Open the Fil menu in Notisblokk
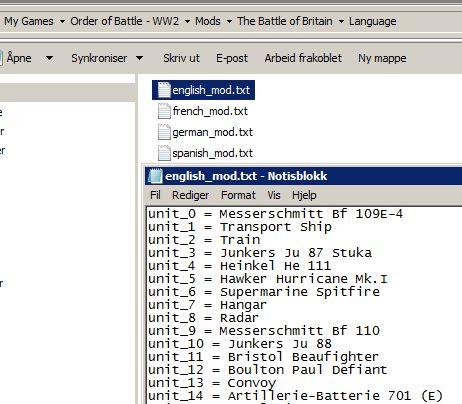 (155, 195)
